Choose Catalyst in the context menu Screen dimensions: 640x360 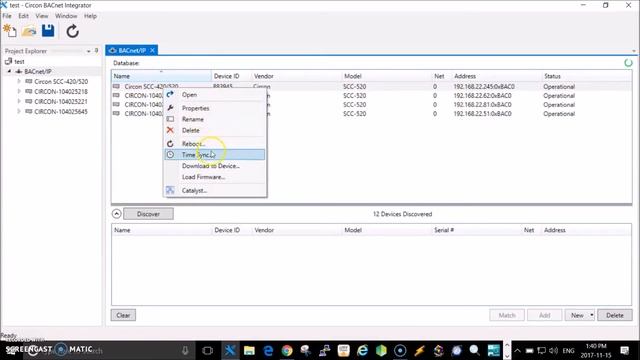tap(215, 191)
